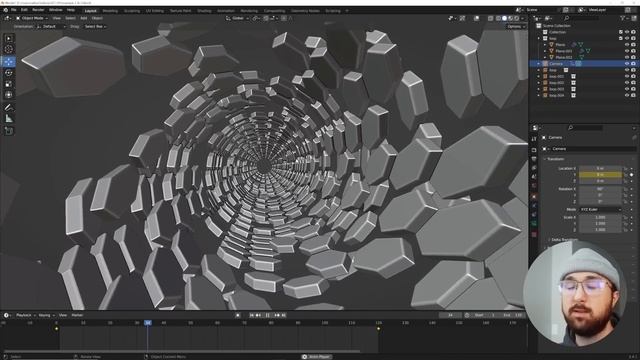640x360 pixels.
Task: Exclude Collection from the view layer
Action: point(620,32)
